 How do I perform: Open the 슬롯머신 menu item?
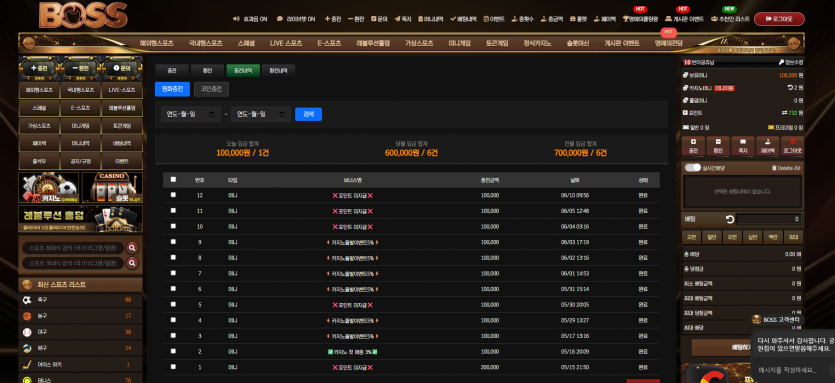pyautogui.click(x=578, y=43)
